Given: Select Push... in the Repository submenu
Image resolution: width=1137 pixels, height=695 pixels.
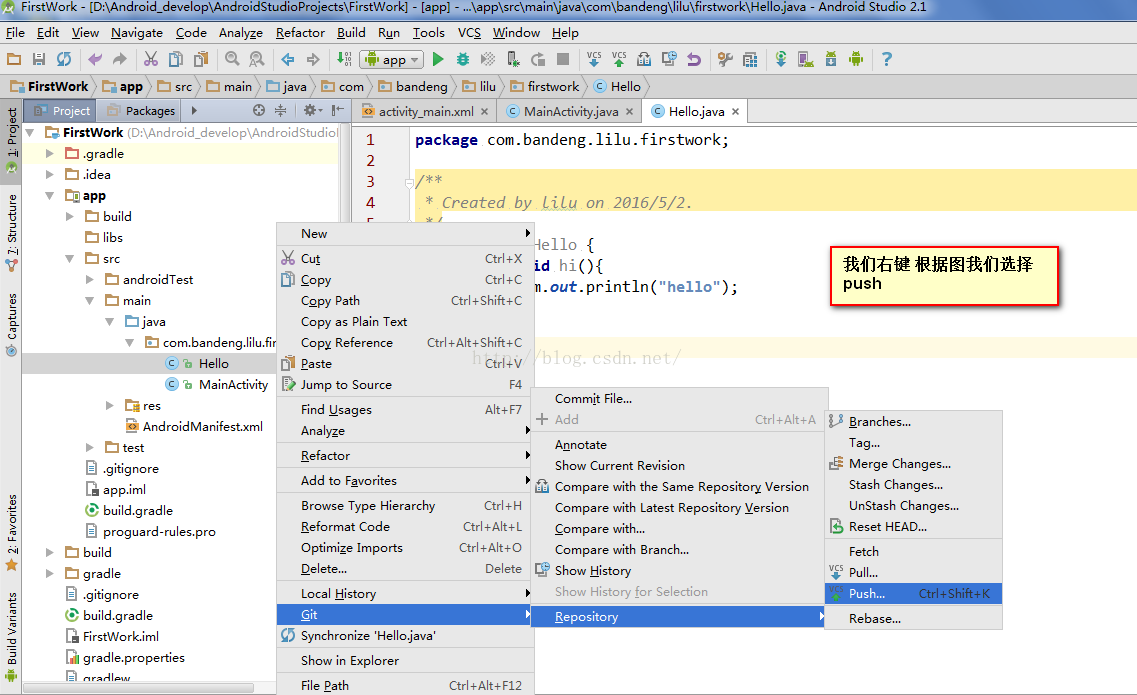Looking at the screenshot, I should click(x=866, y=594).
